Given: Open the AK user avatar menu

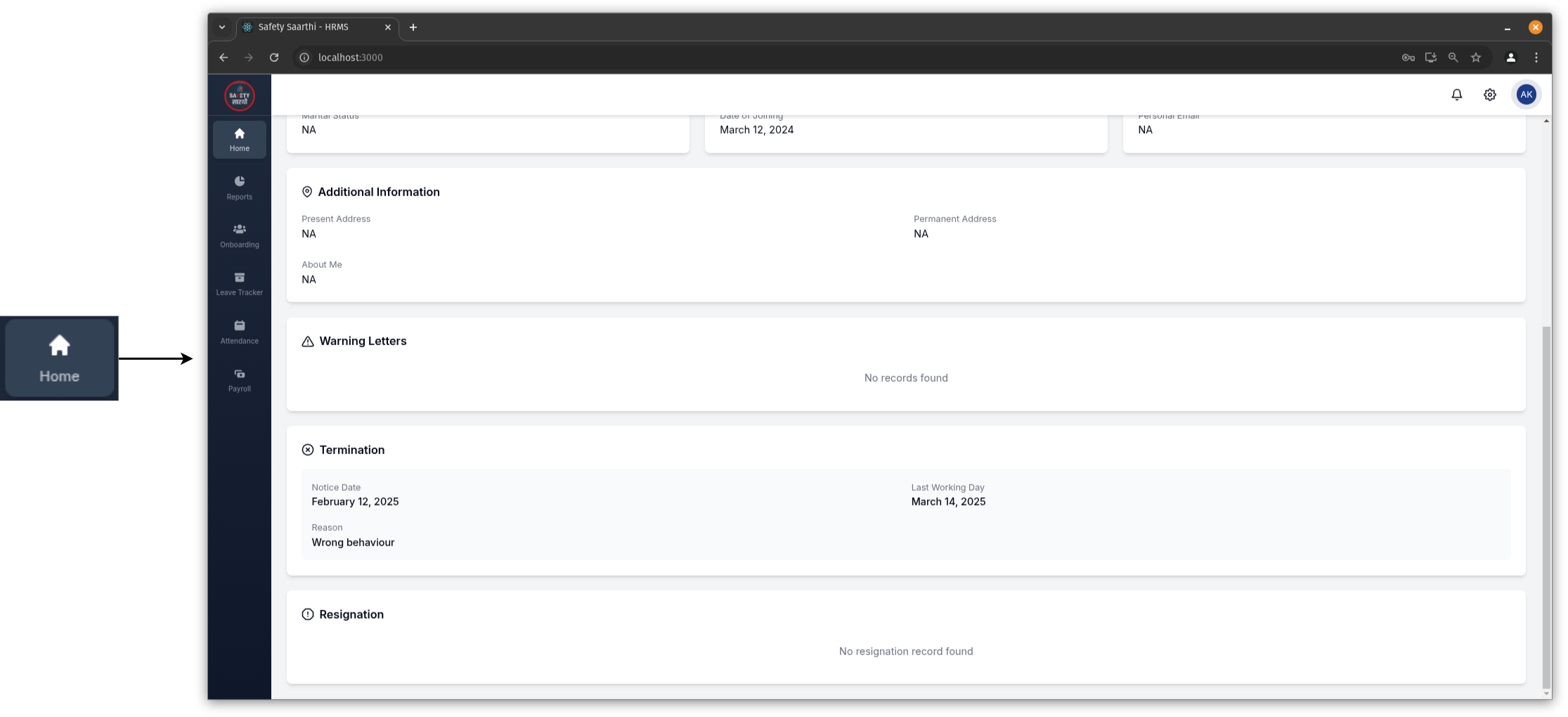Looking at the screenshot, I should 1526,95.
